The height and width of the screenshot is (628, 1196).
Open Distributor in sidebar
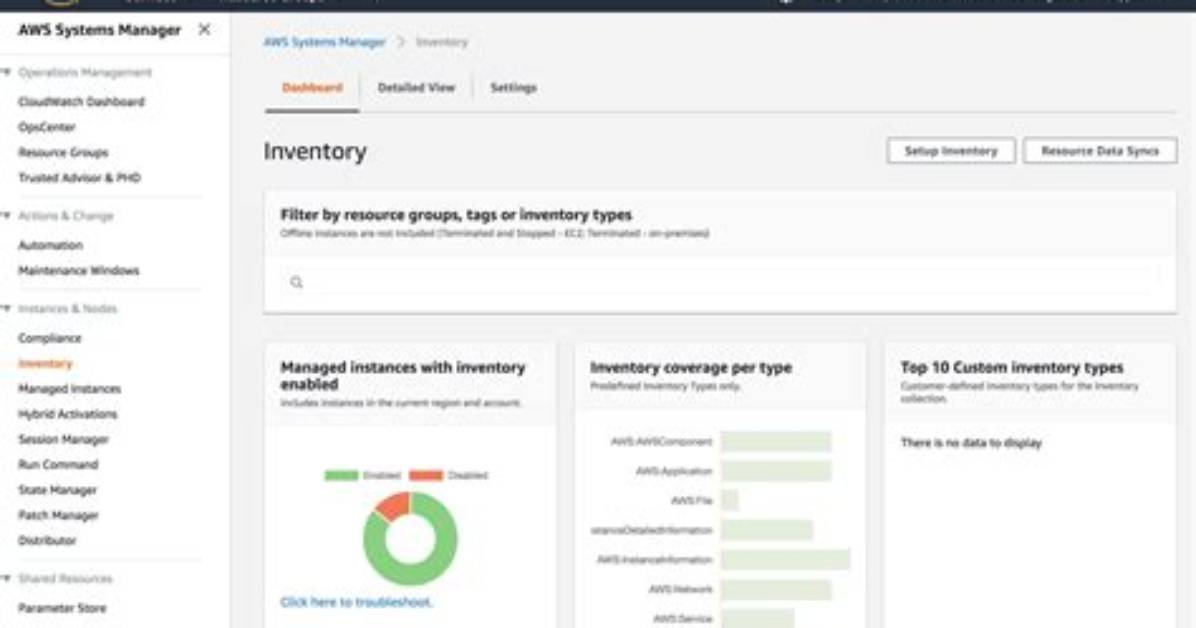point(47,540)
